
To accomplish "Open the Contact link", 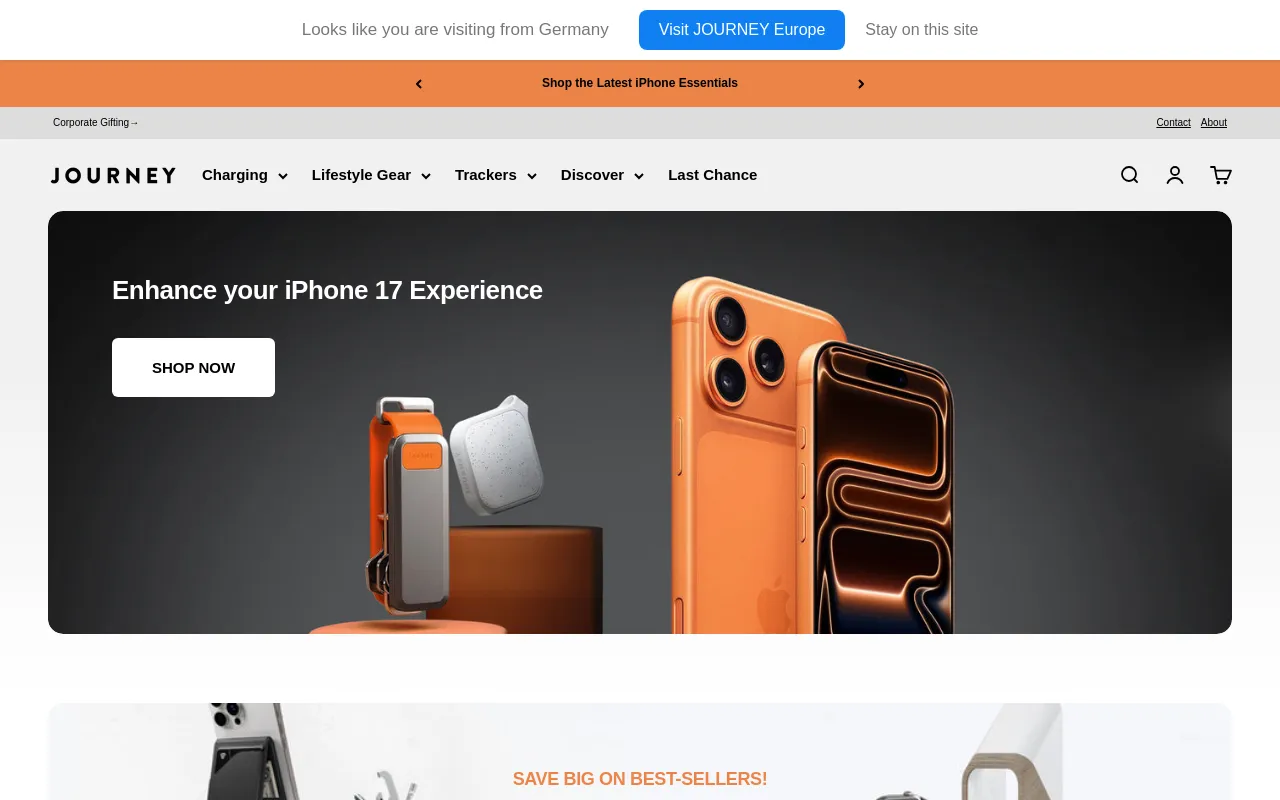I will (x=1173, y=123).
